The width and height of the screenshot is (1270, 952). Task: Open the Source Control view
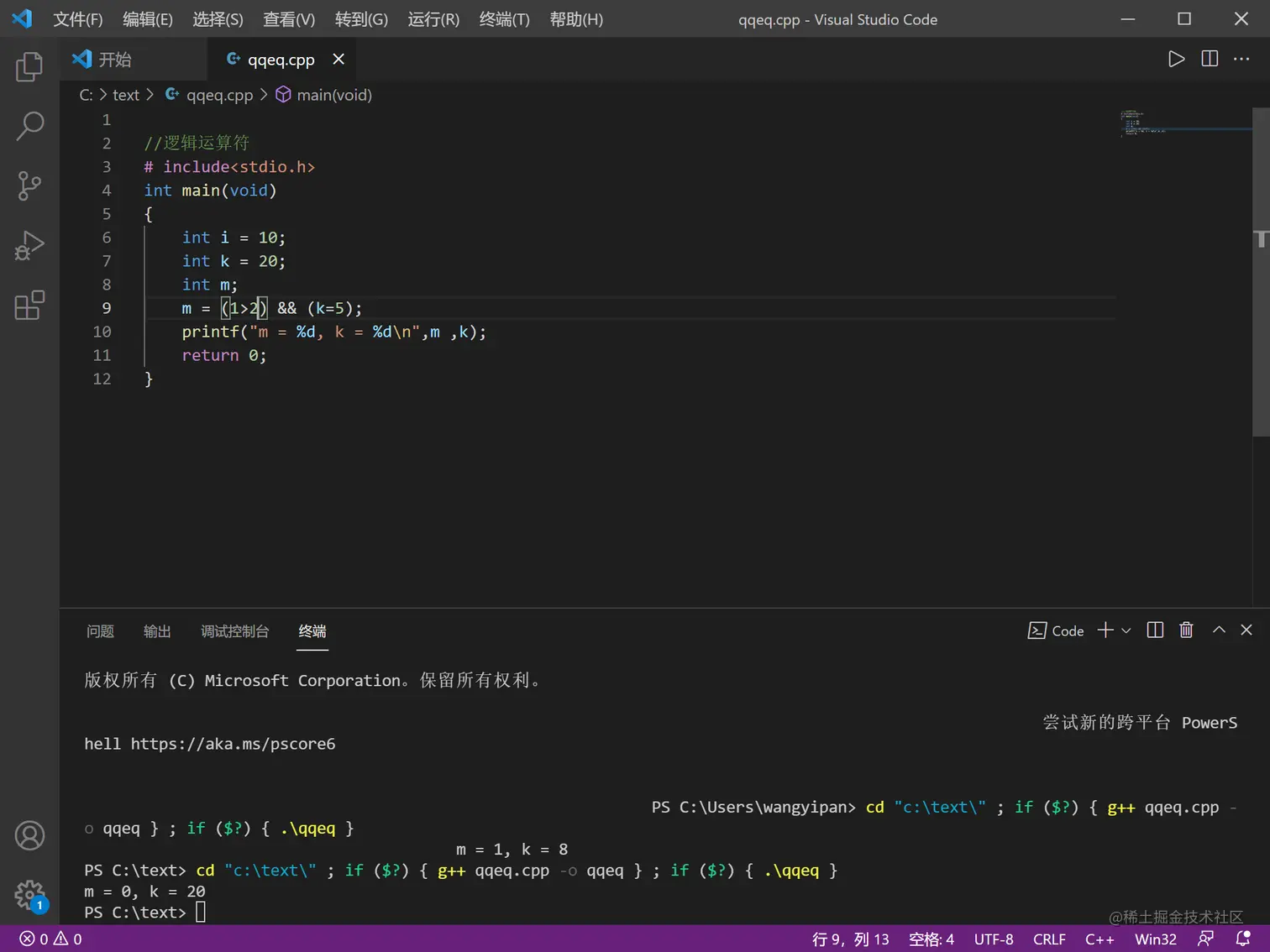pyautogui.click(x=29, y=186)
